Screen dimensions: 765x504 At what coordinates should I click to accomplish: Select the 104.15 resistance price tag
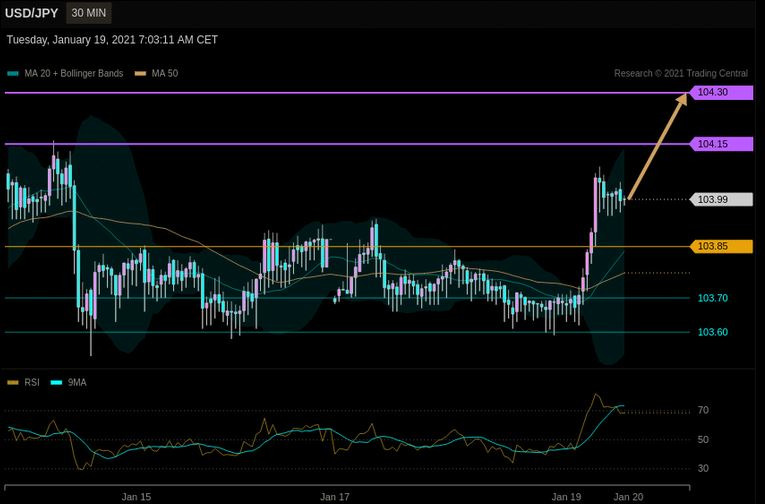[721, 144]
